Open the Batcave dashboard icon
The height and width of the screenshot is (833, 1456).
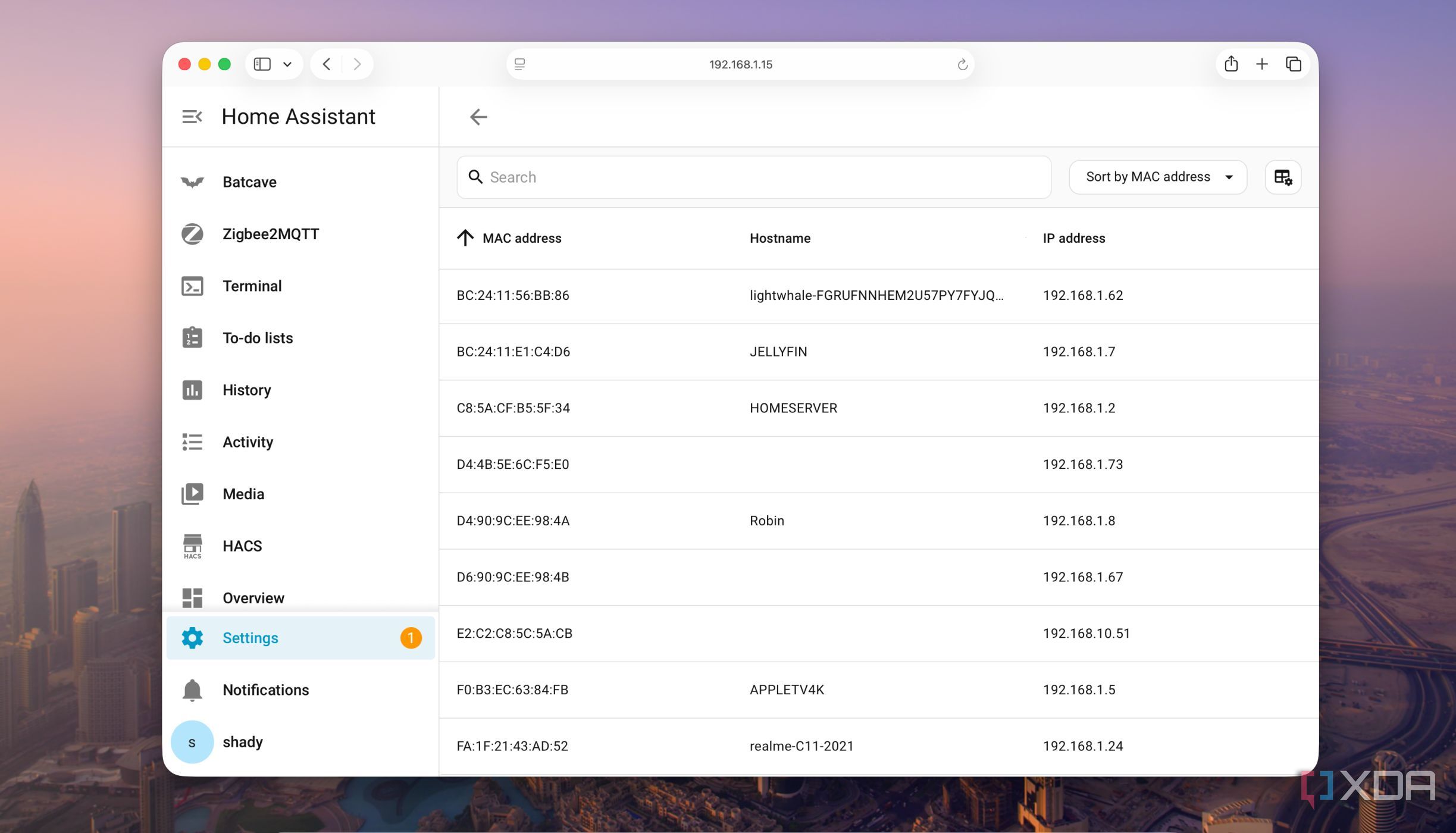[x=192, y=182]
